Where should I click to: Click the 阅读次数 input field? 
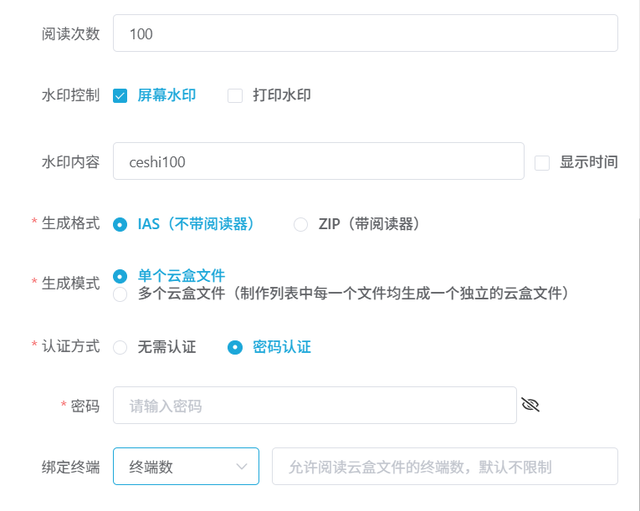pos(365,33)
